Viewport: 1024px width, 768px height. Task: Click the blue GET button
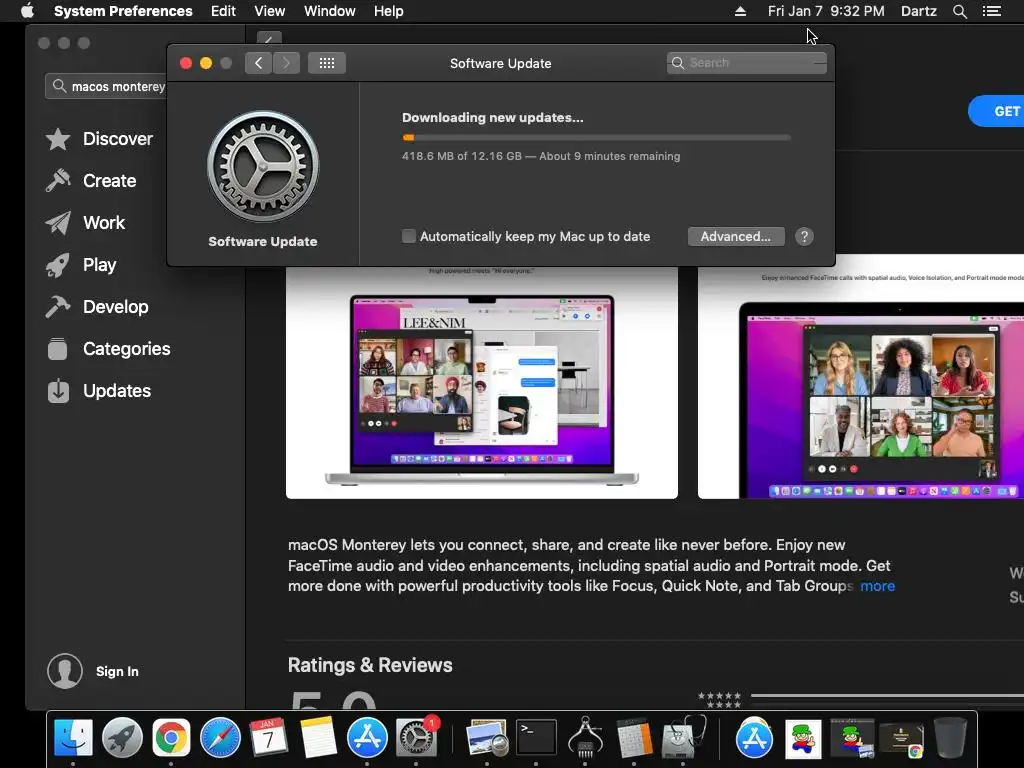coord(997,111)
